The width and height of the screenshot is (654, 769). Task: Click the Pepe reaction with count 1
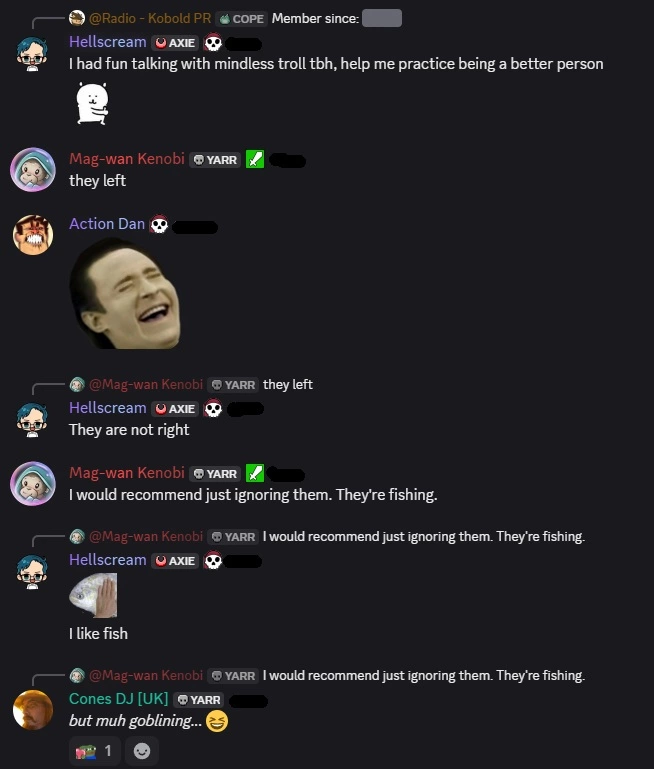pos(94,751)
